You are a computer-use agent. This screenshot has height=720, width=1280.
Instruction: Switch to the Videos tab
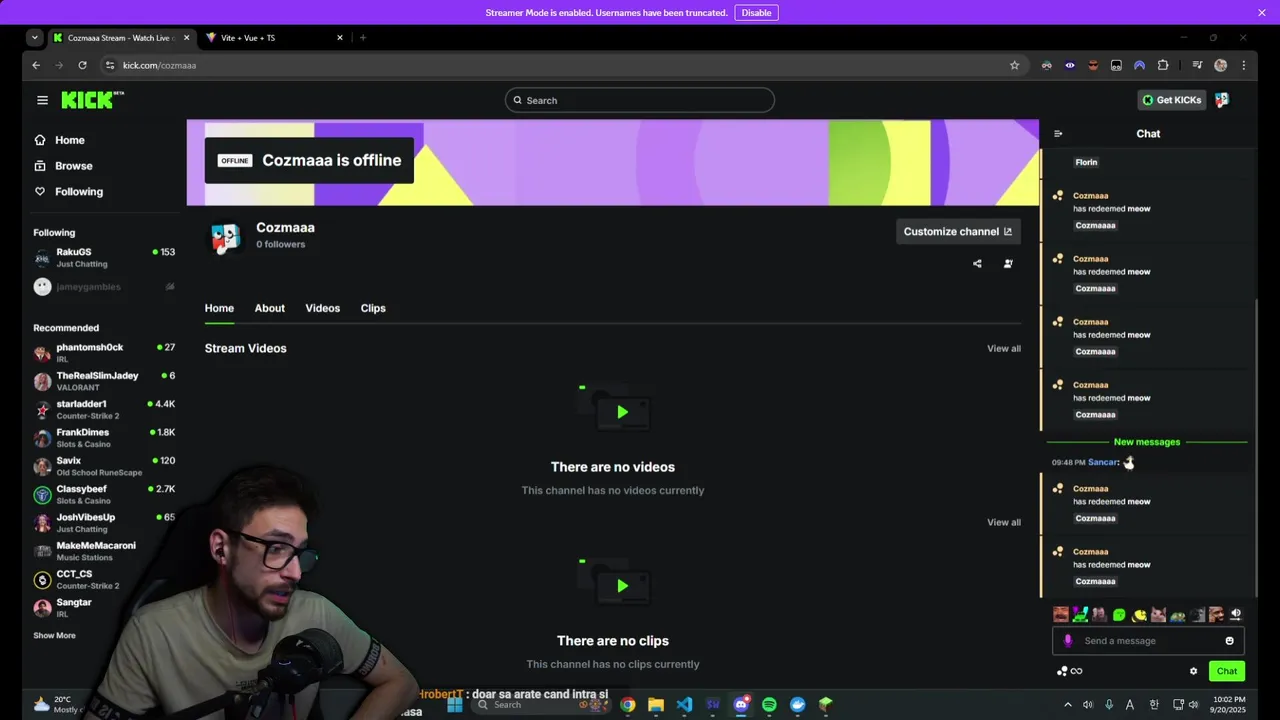tap(322, 308)
